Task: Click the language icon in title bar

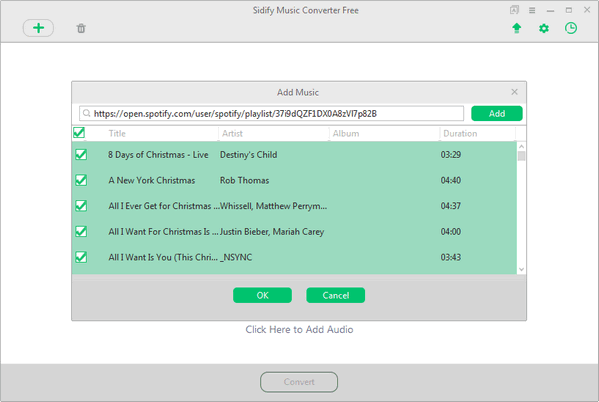Action: [514, 10]
